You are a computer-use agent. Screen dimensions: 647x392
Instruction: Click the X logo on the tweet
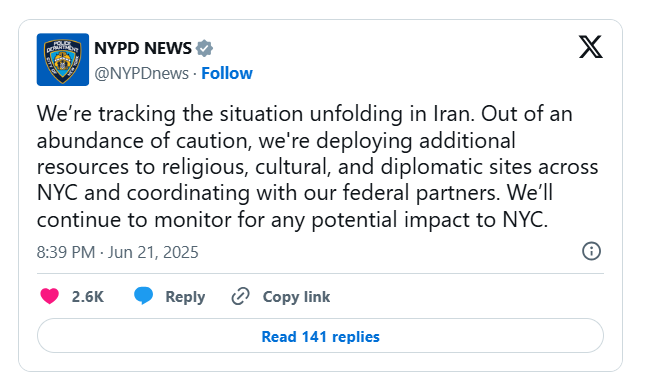click(590, 47)
